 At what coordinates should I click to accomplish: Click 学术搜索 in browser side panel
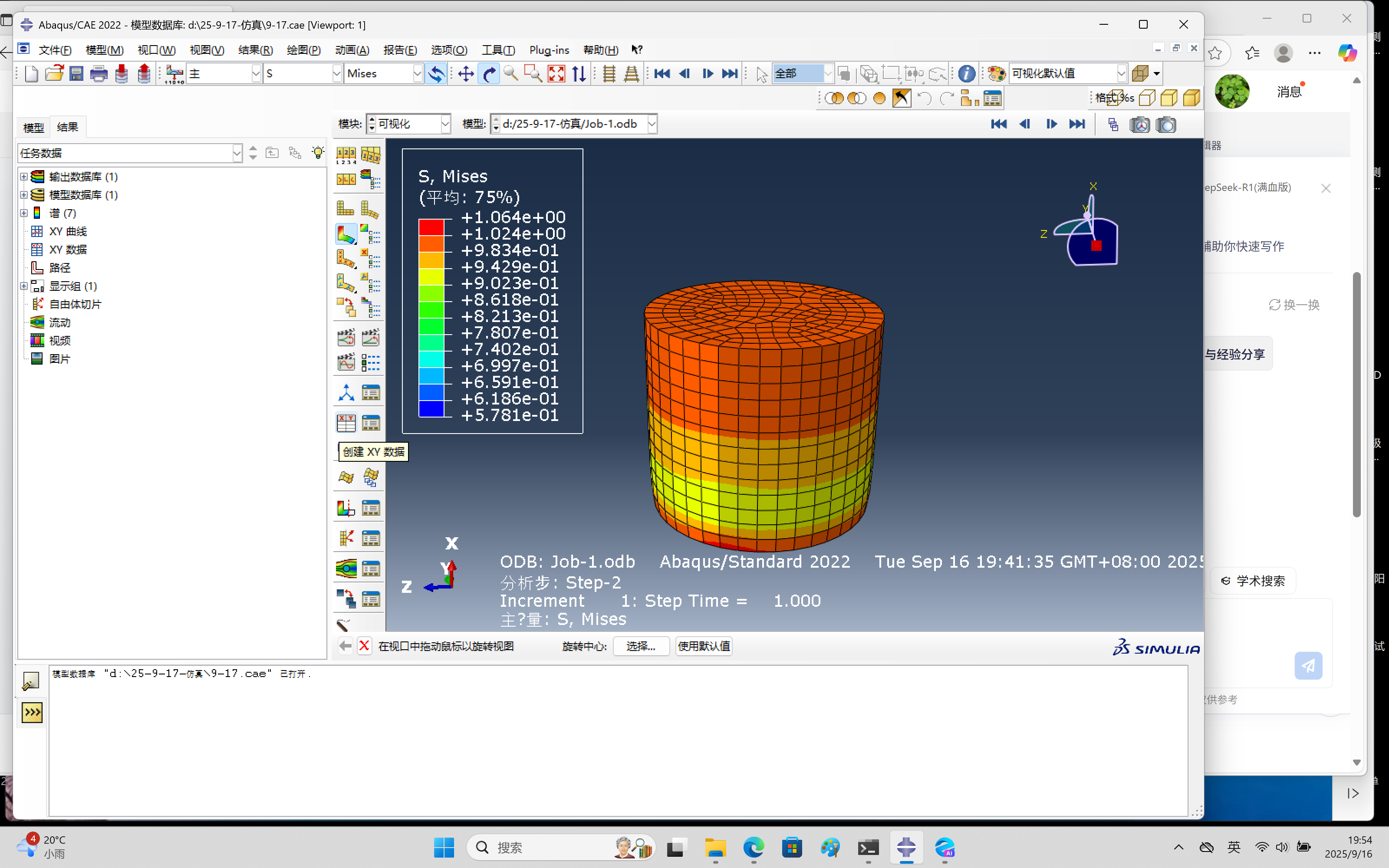tap(1253, 581)
